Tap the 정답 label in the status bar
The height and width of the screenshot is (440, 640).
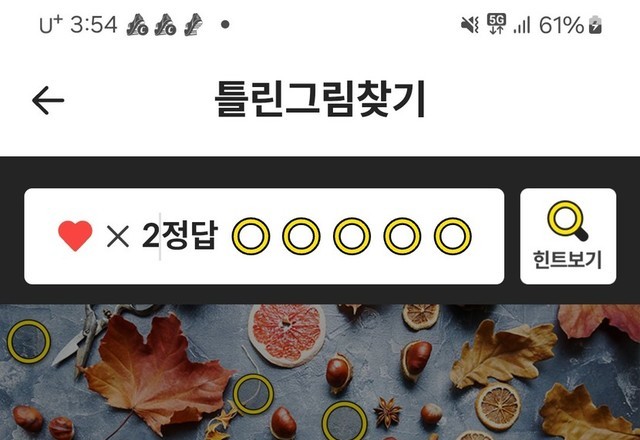pyautogui.click(x=190, y=235)
